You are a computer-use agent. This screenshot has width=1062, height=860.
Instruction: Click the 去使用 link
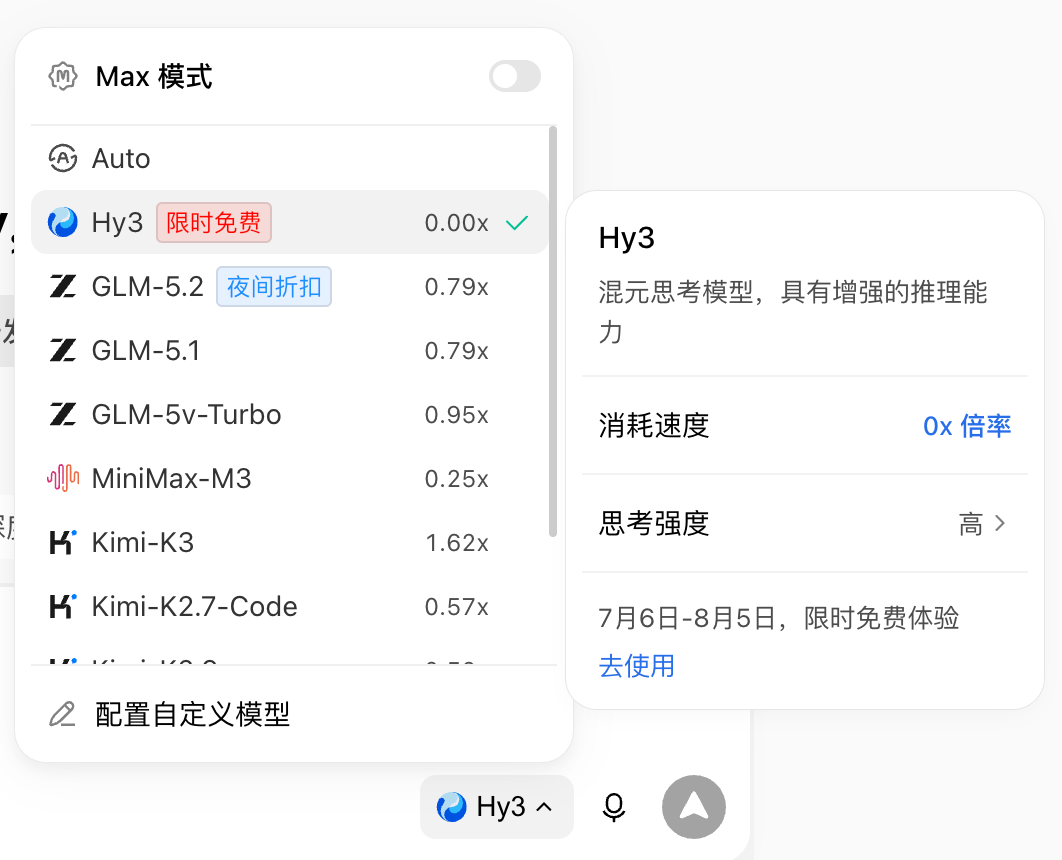(x=637, y=666)
